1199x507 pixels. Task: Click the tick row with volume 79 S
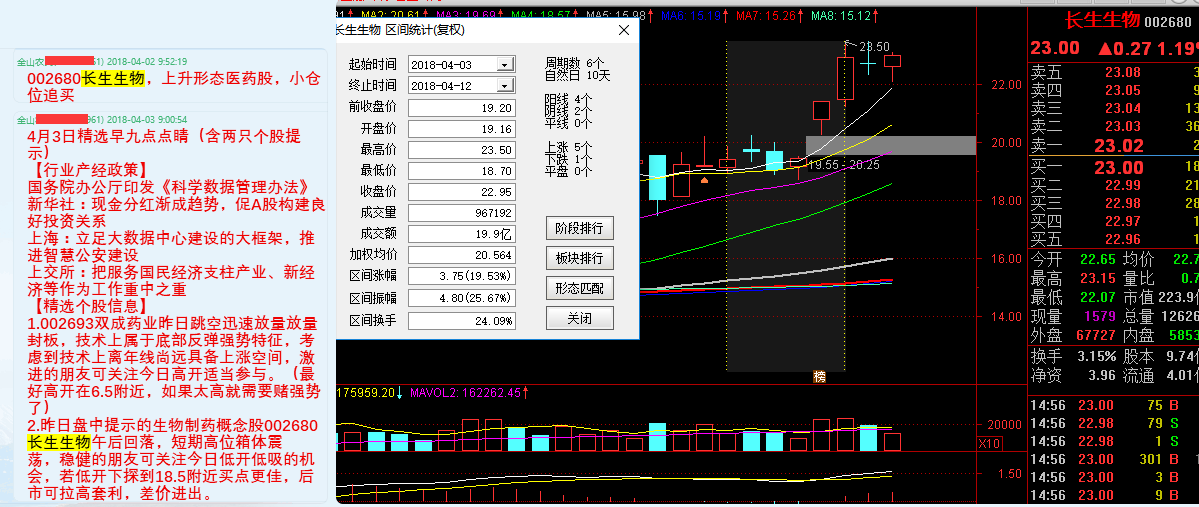click(x=1113, y=423)
